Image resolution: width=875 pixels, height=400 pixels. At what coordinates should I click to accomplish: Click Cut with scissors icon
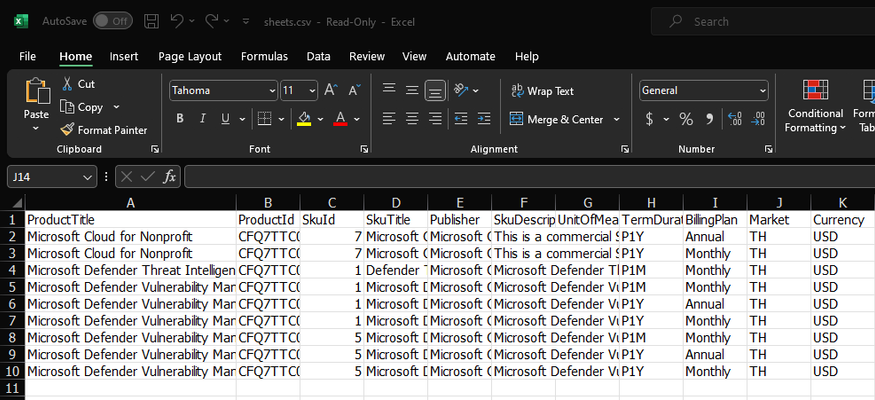coord(78,84)
